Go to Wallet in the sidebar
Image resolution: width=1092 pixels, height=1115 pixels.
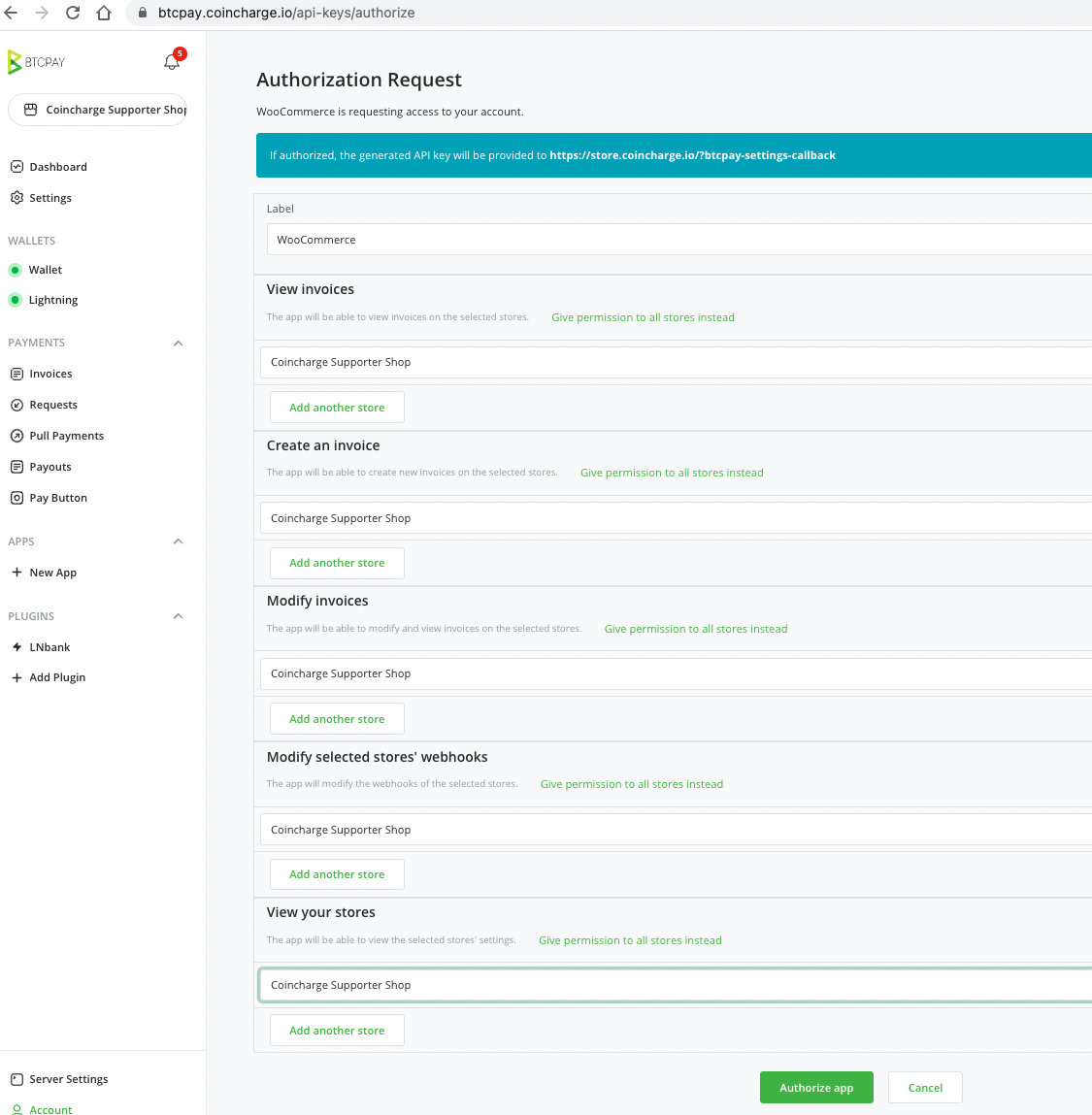[x=46, y=270]
